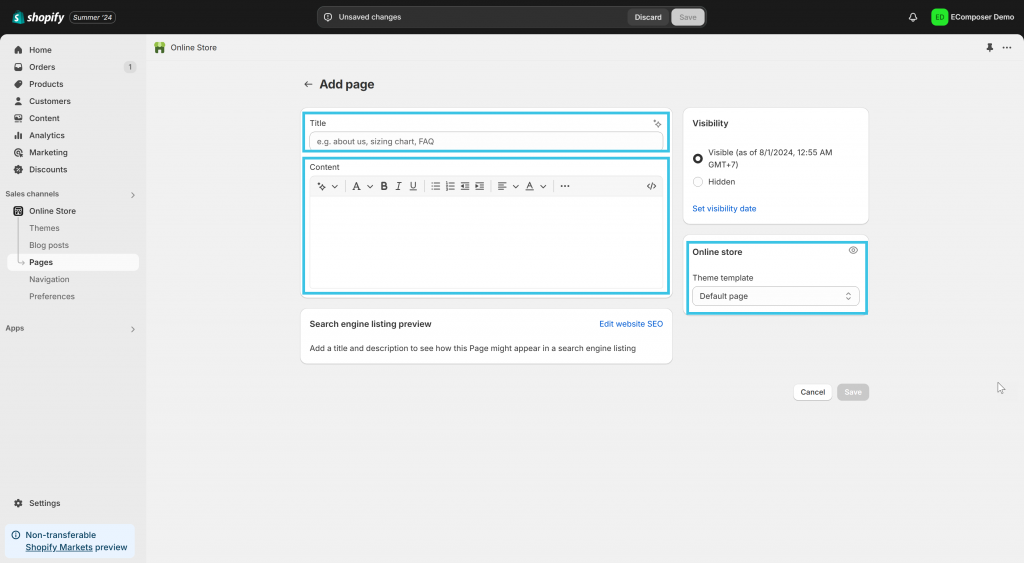This screenshot has height=563, width=1024.
Task: Open Products in the sidebar
Action: [x=46, y=84]
